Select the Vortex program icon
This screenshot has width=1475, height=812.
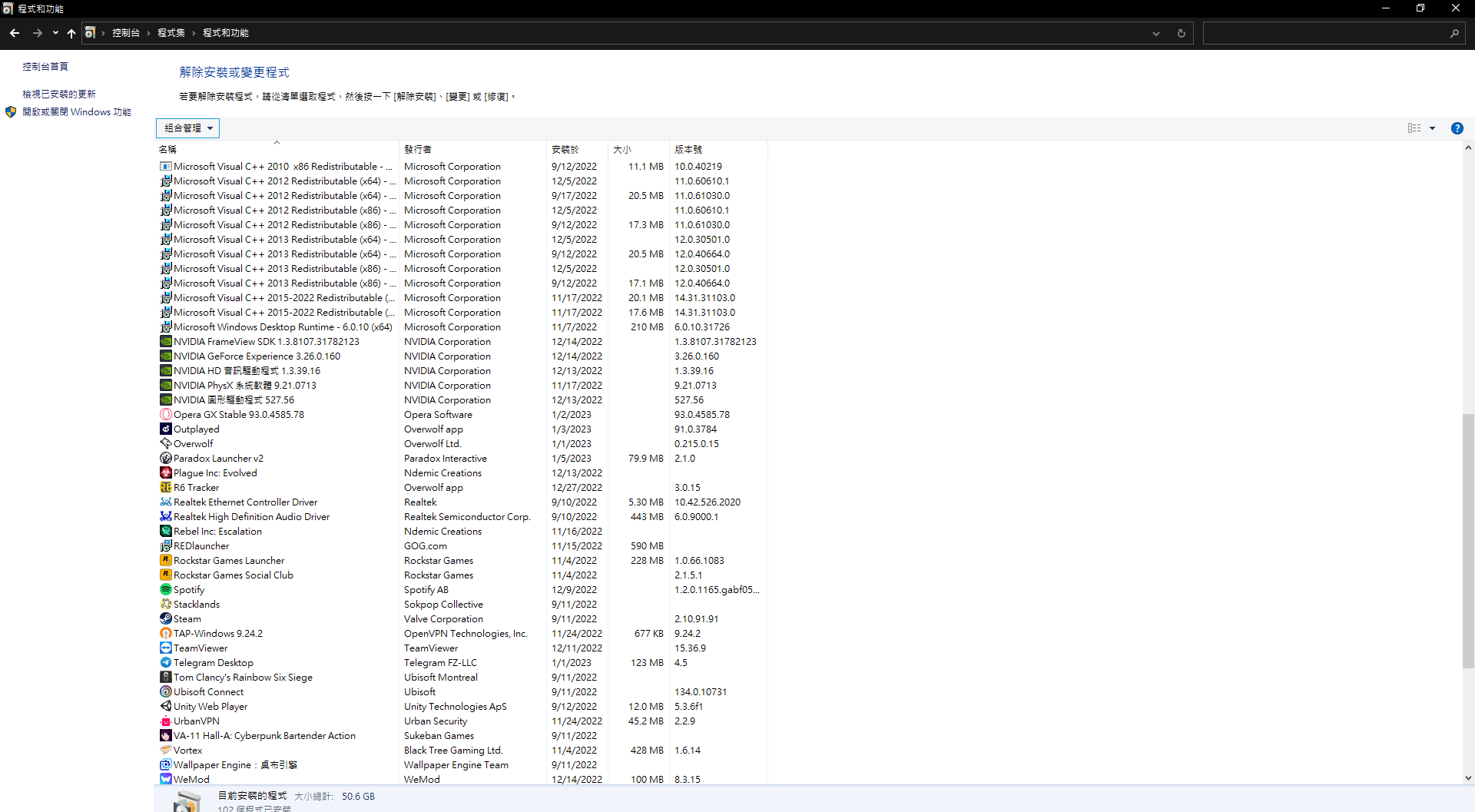pyautogui.click(x=166, y=751)
